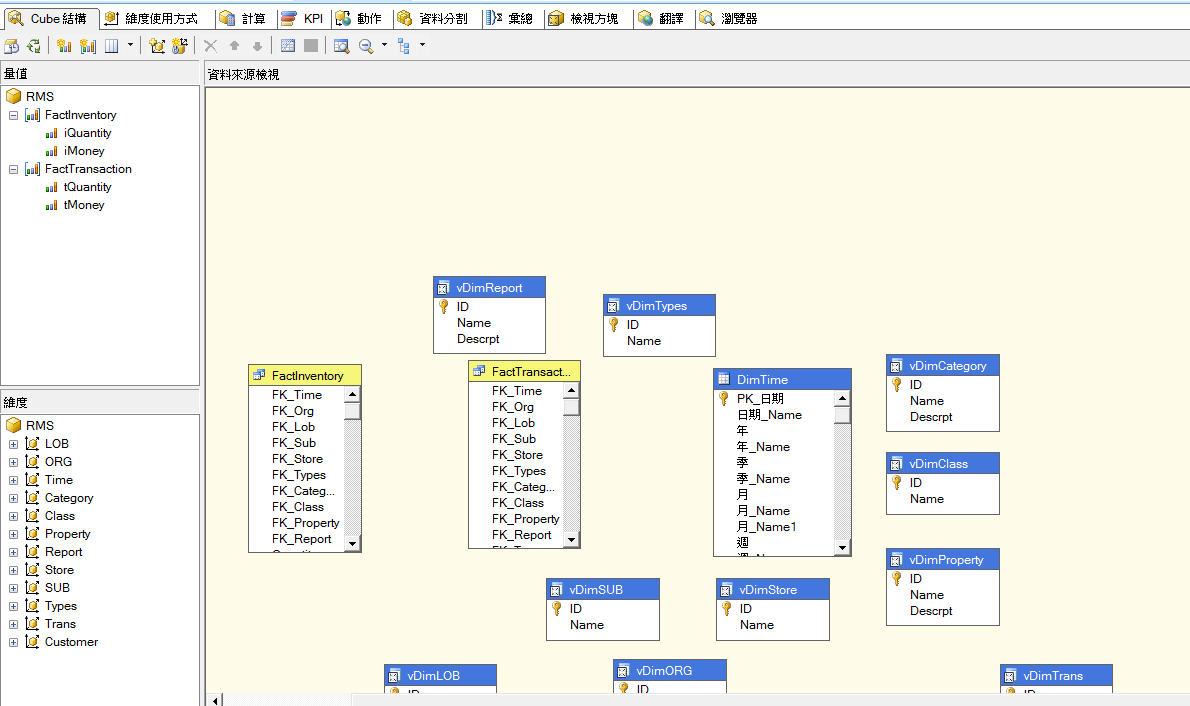Collapse the FactTransaction measure group
Screen dimensions: 1190x706
[x=14, y=169]
